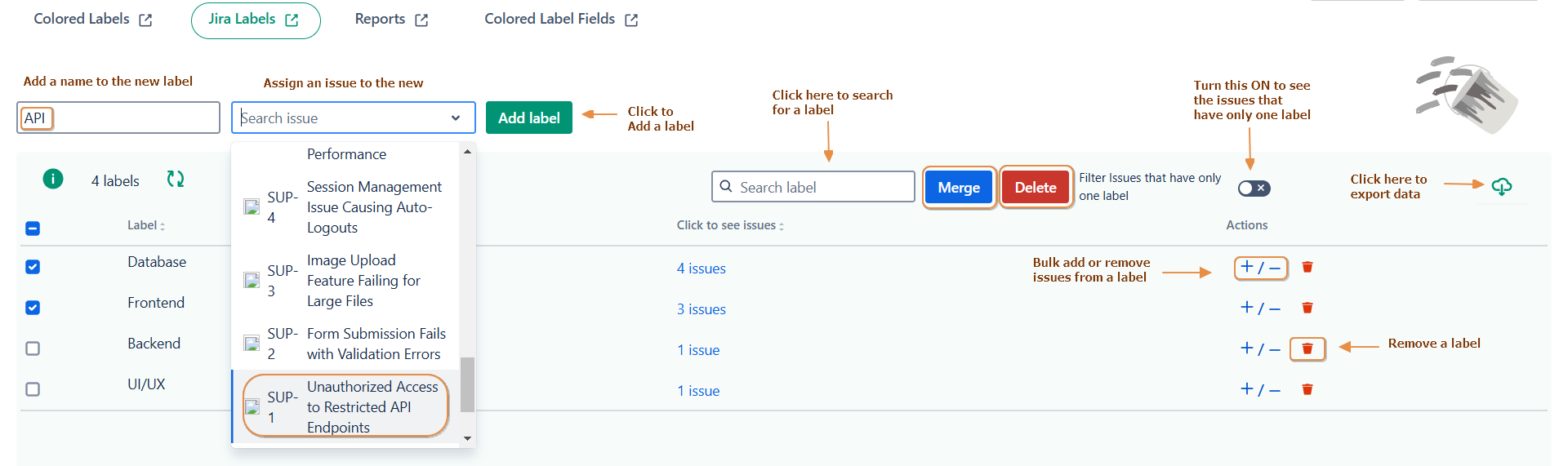Click the green Add label button
1568x466 pixels.
coord(528,118)
